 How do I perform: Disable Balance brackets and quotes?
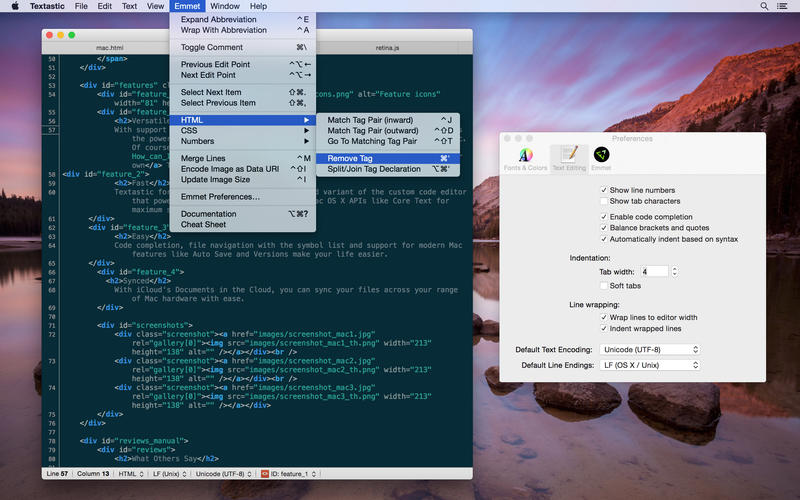click(x=603, y=228)
